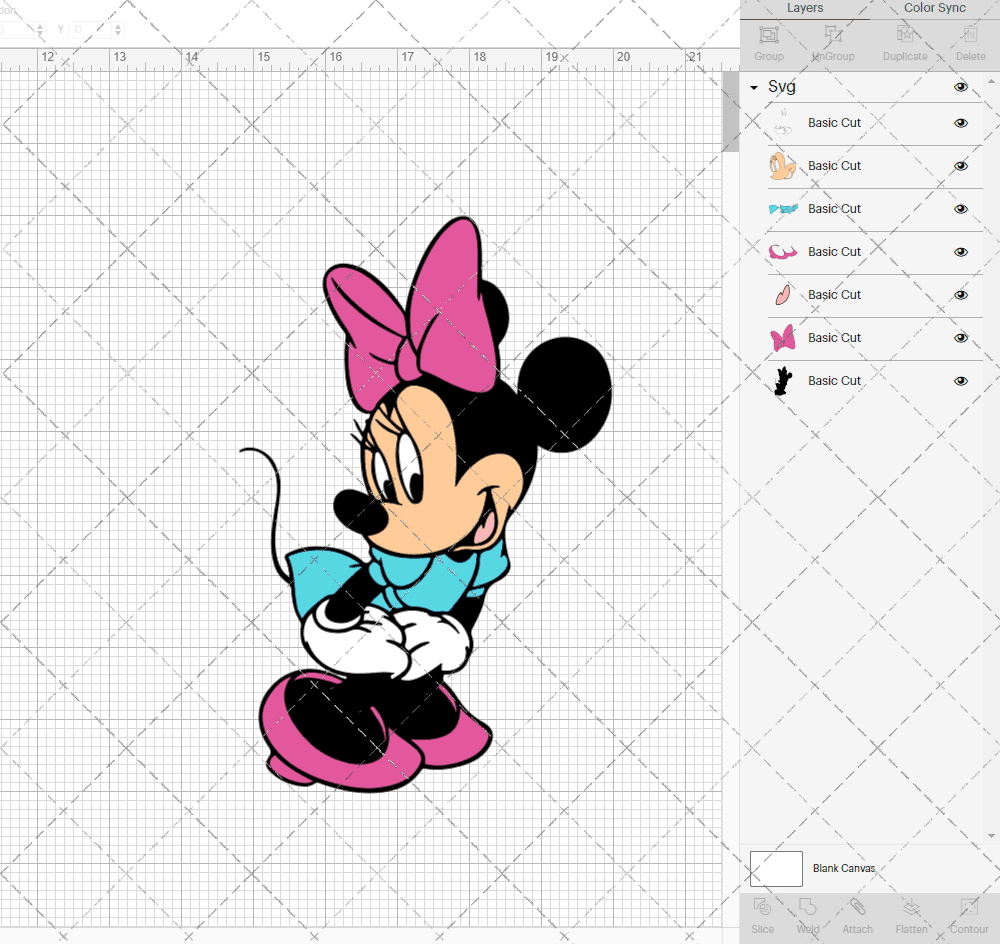The height and width of the screenshot is (944, 1000).
Task: Select the pink shoes layer thumbnail
Action: pos(783,252)
